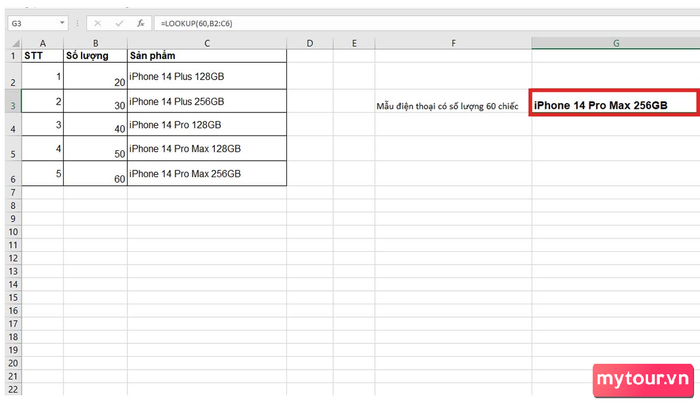
Task: Click the formula bar with =LOOKUP(60,B2:C6)
Action: 427,23
